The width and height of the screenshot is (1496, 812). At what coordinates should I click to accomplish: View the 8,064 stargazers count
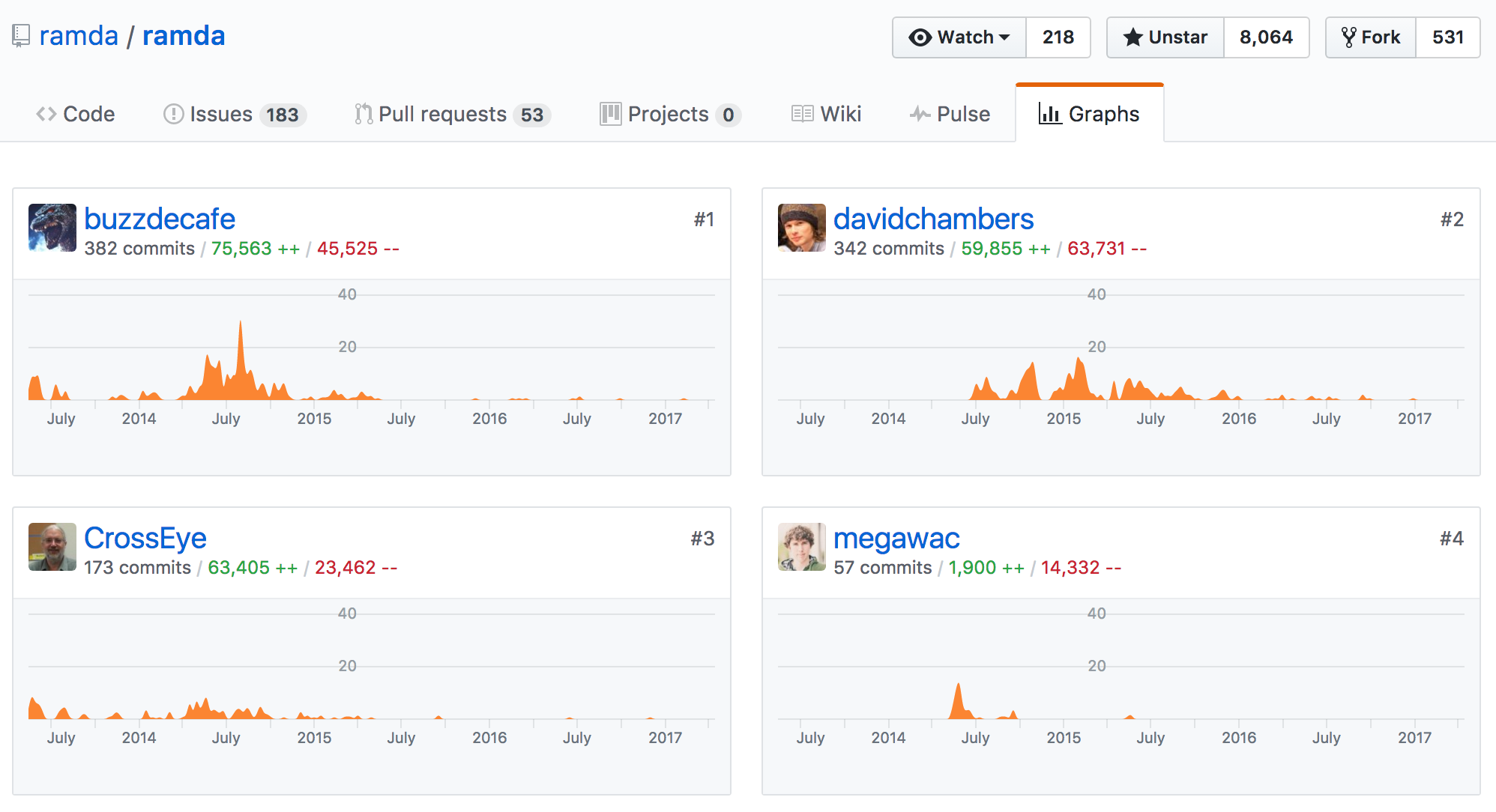(x=1266, y=37)
